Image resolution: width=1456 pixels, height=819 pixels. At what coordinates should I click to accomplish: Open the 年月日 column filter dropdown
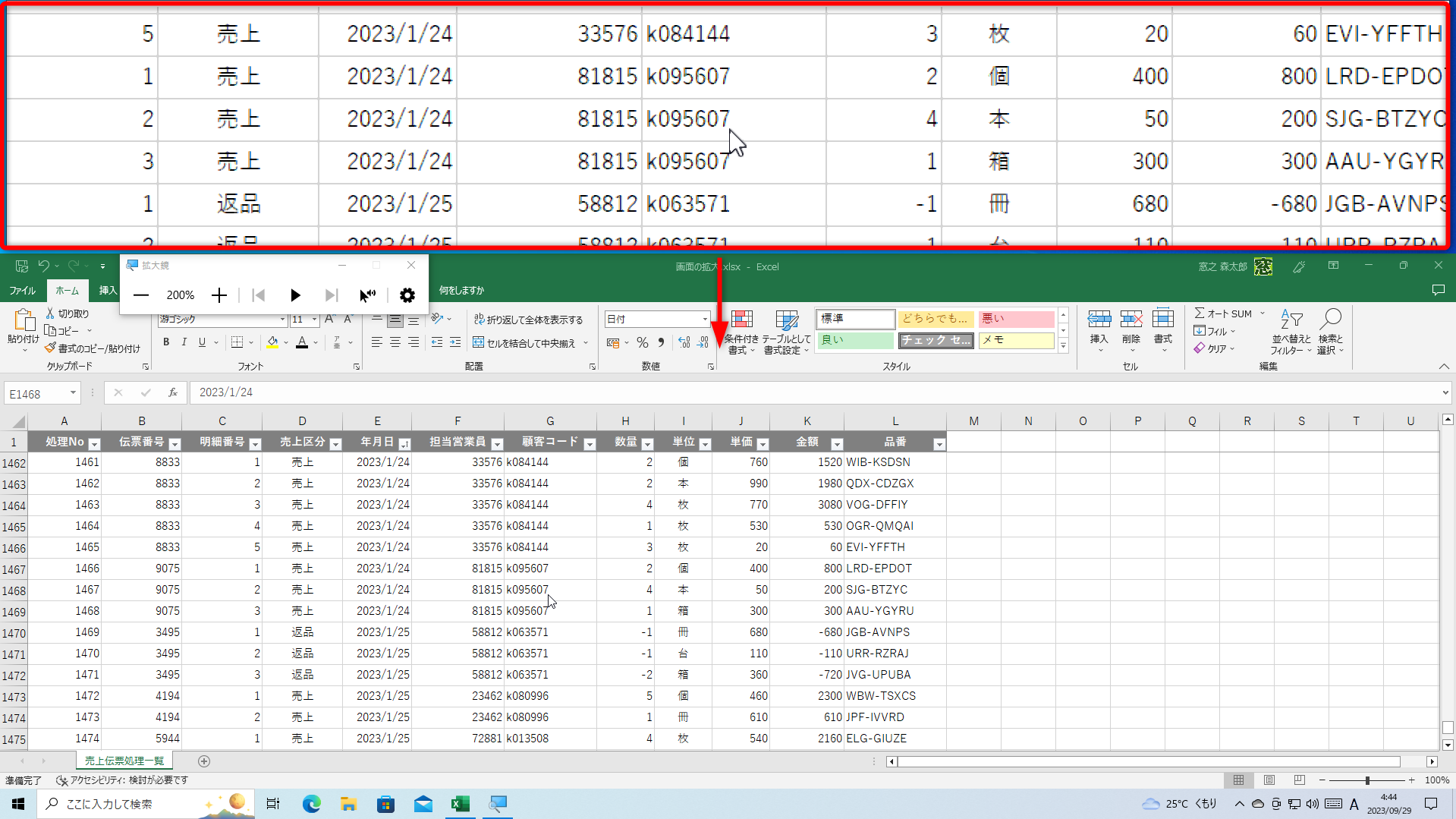[405, 444]
